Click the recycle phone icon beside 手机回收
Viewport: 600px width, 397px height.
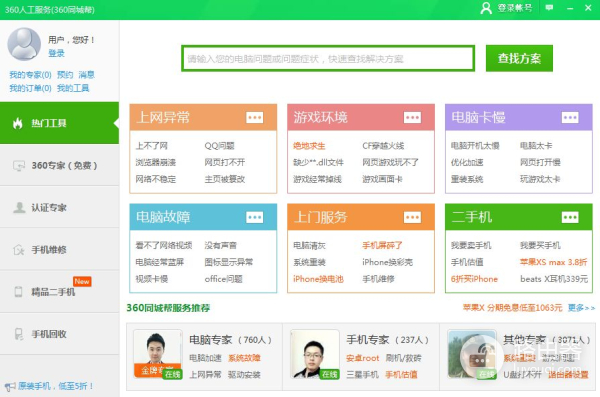18,334
